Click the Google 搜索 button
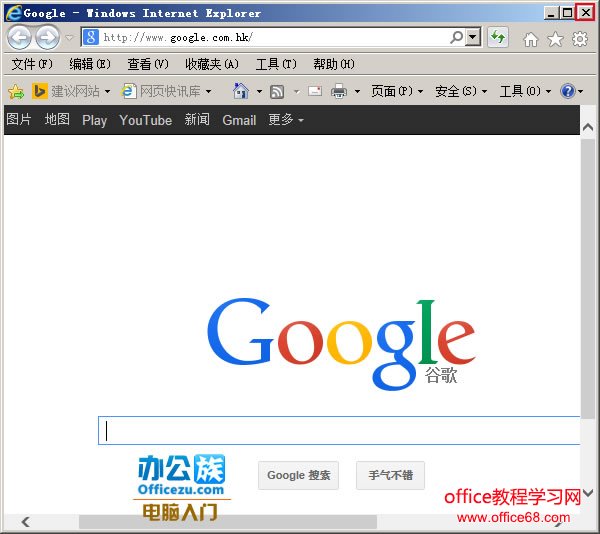This screenshot has width=600, height=534. [298, 475]
